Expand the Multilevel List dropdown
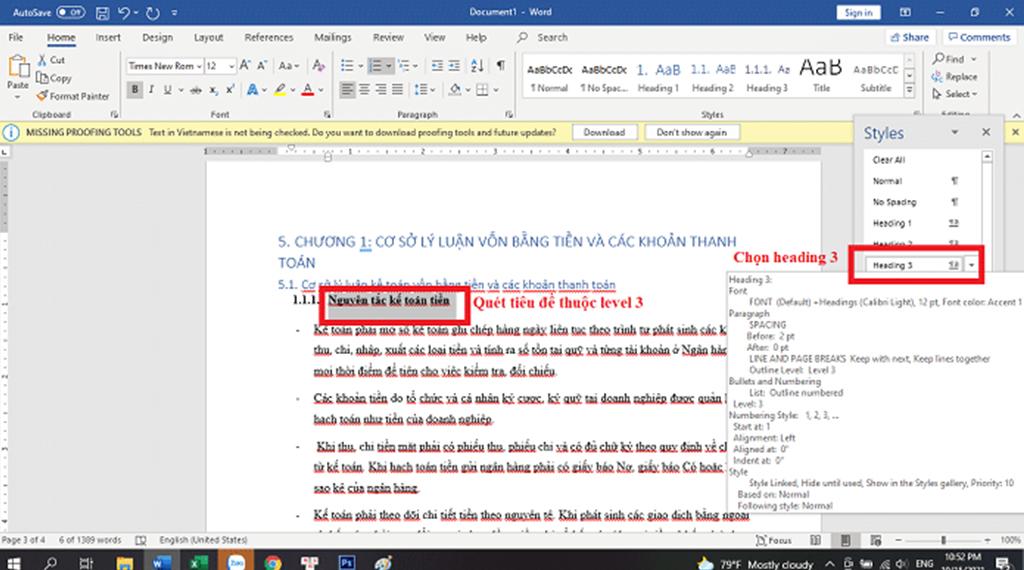 (x=415, y=65)
